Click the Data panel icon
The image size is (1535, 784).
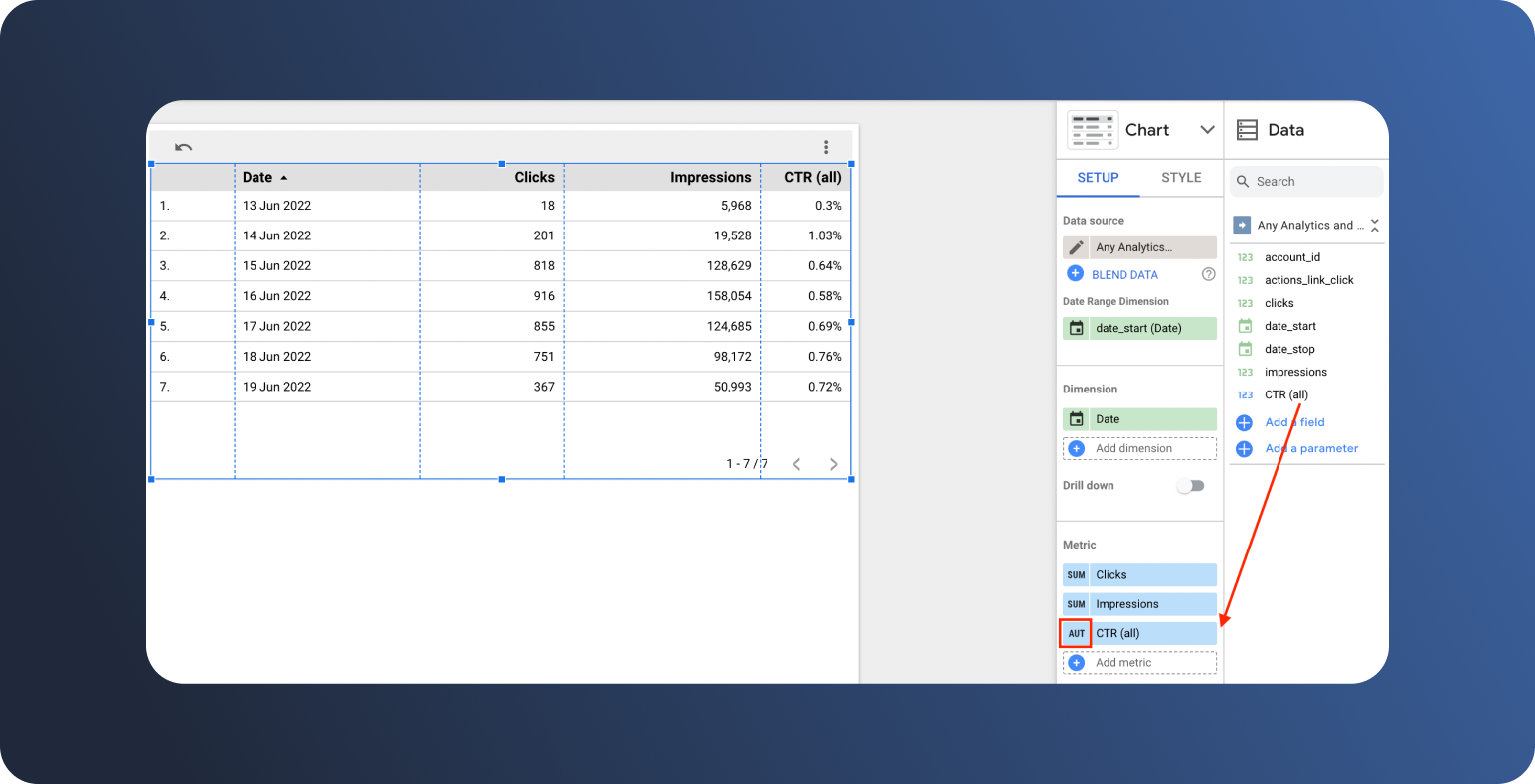pyautogui.click(x=1248, y=129)
